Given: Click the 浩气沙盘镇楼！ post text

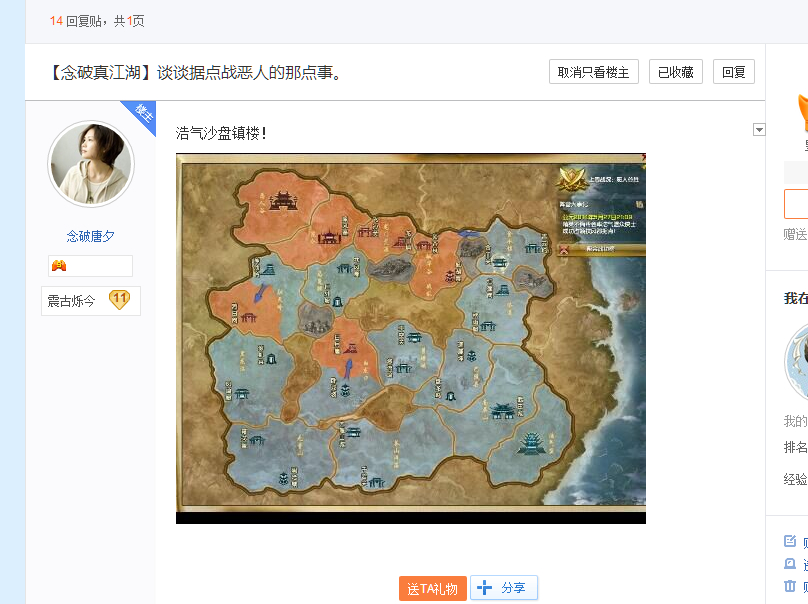Looking at the screenshot, I should (221, 133).
